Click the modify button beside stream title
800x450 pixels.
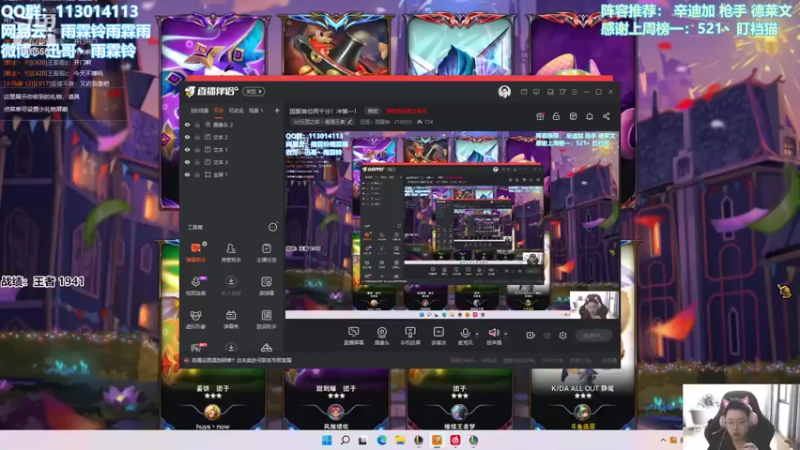373,111
